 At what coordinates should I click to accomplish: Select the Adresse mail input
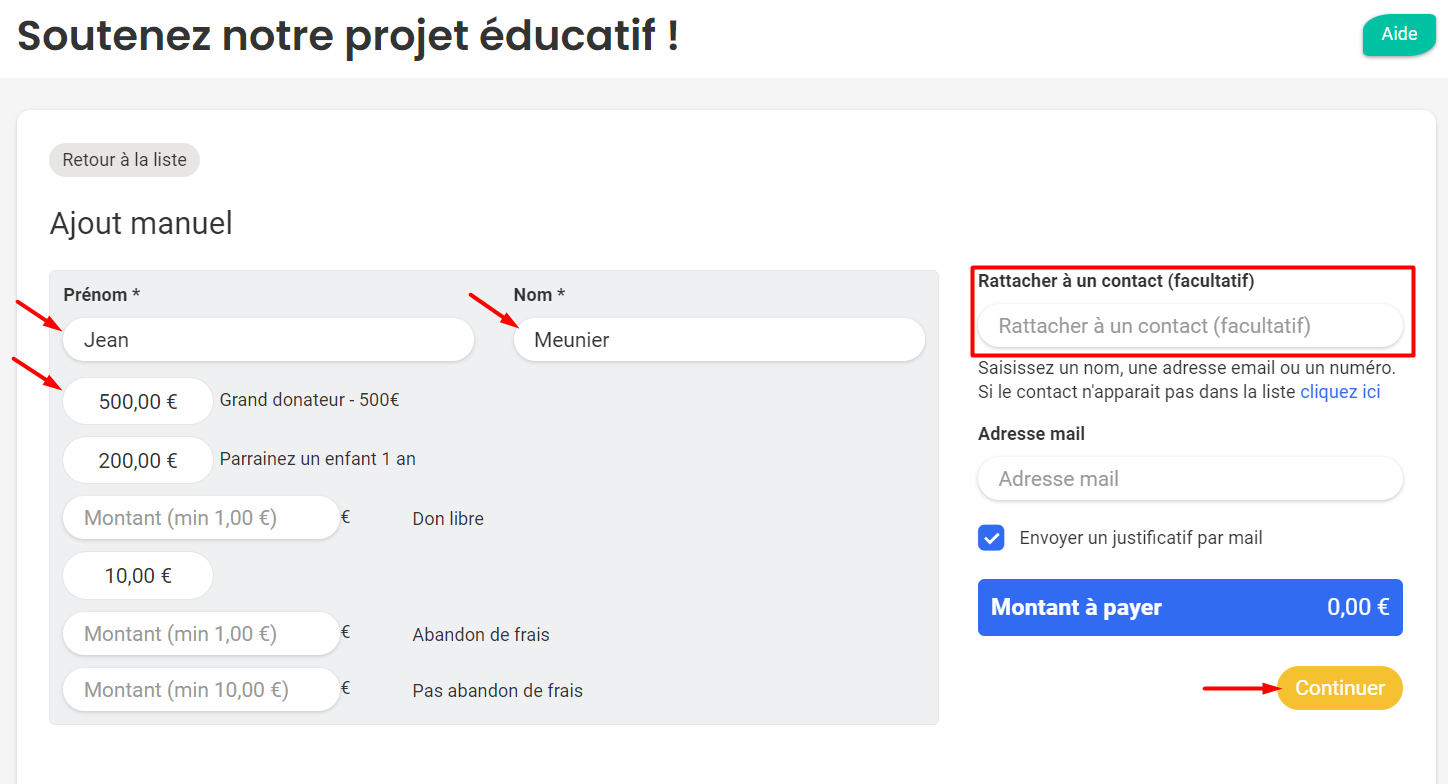click(x=1190, y=479)
